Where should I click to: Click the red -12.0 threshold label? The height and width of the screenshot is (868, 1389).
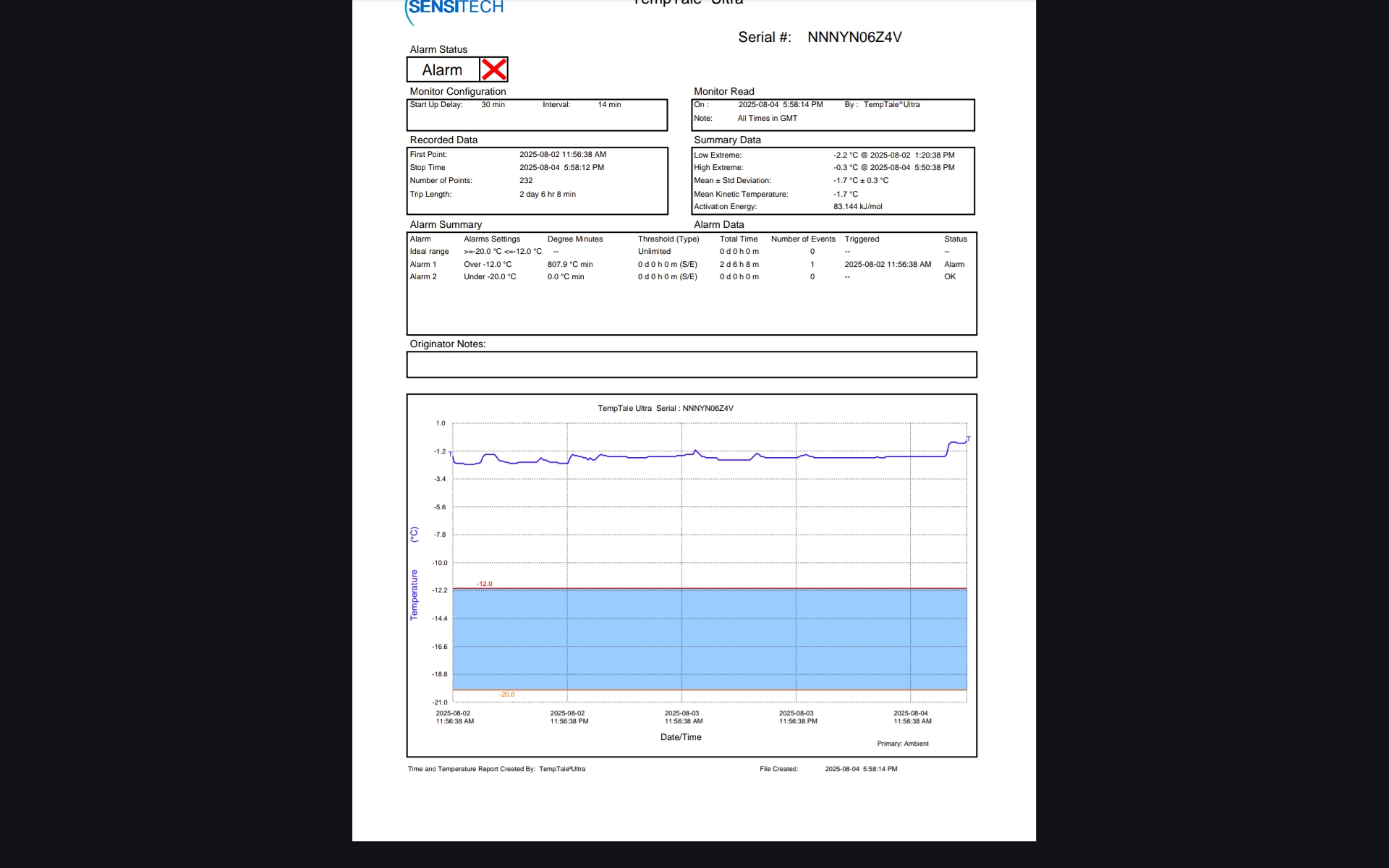[485, 584]
